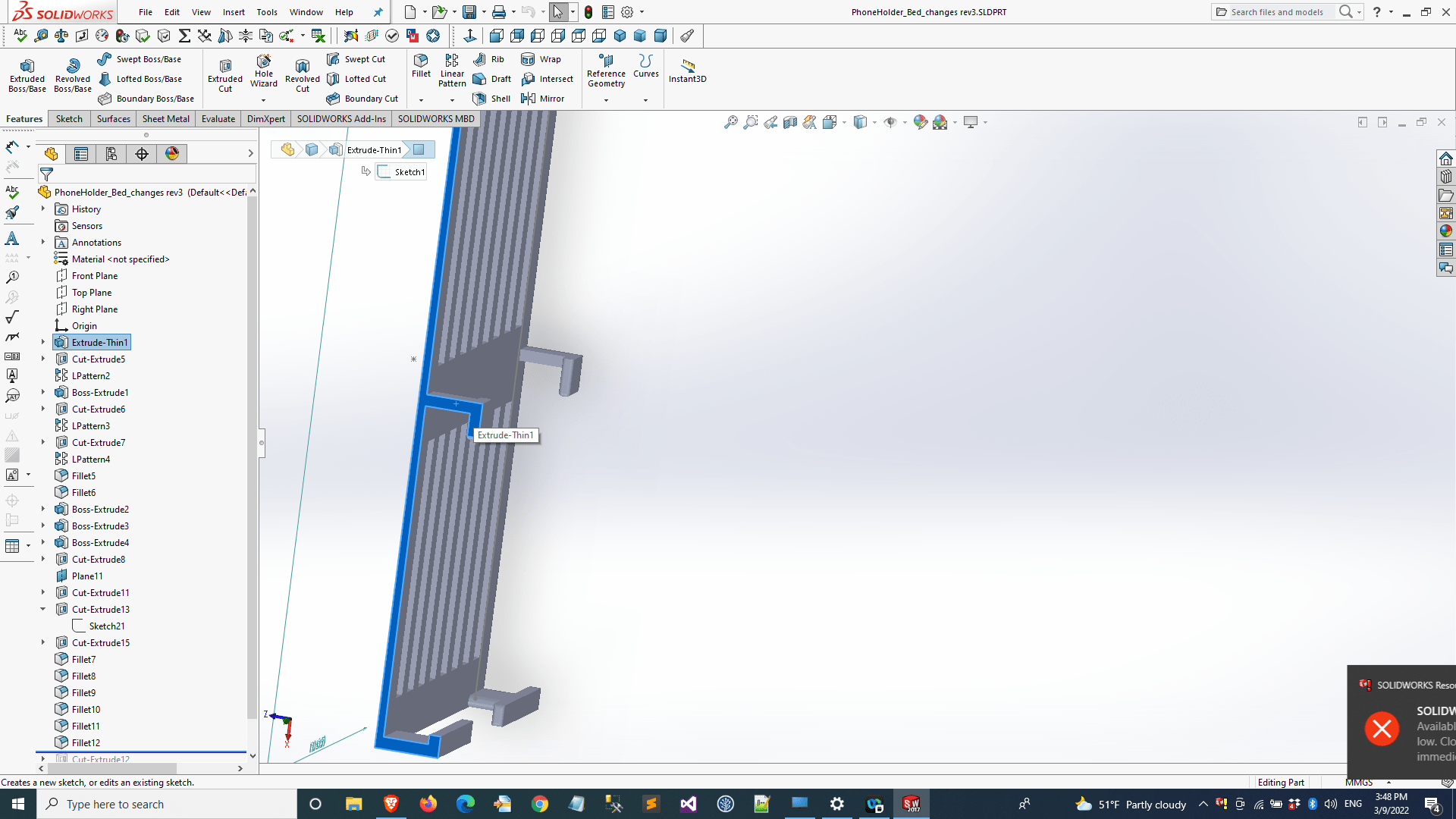Expand the Annotations tree node
Image resolution: width=1456 pixels, height=819 pixels.
pos(42,242)
